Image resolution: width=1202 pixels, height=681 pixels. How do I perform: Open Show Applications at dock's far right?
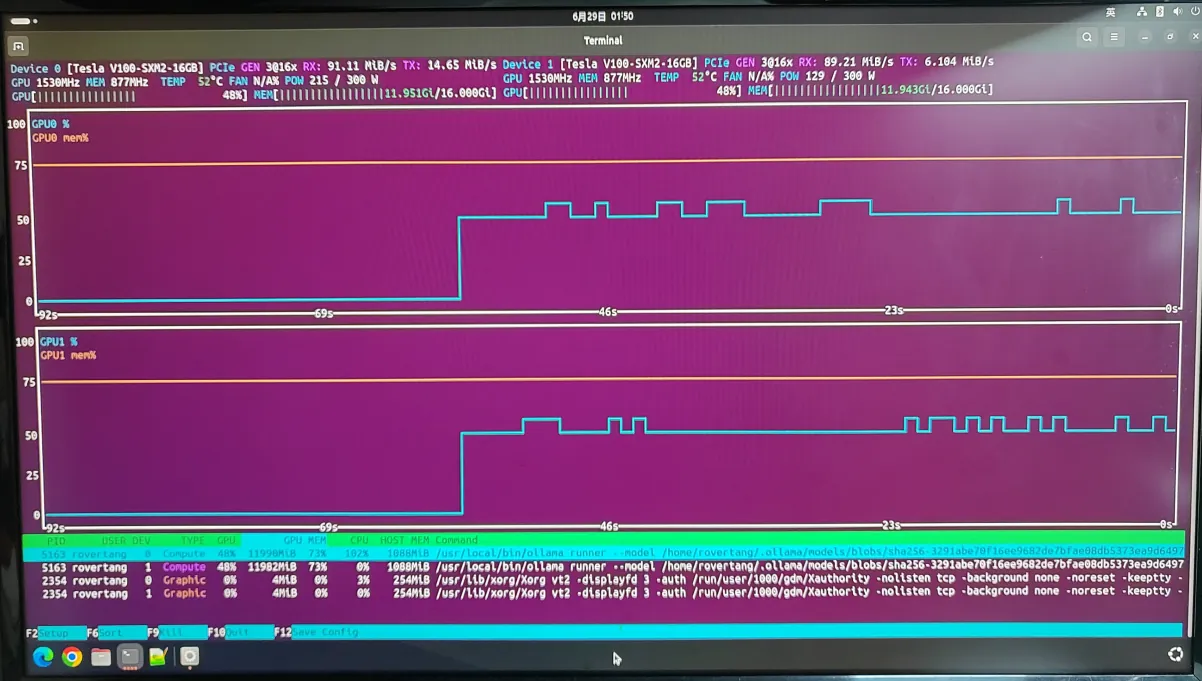coord(1176,654)
